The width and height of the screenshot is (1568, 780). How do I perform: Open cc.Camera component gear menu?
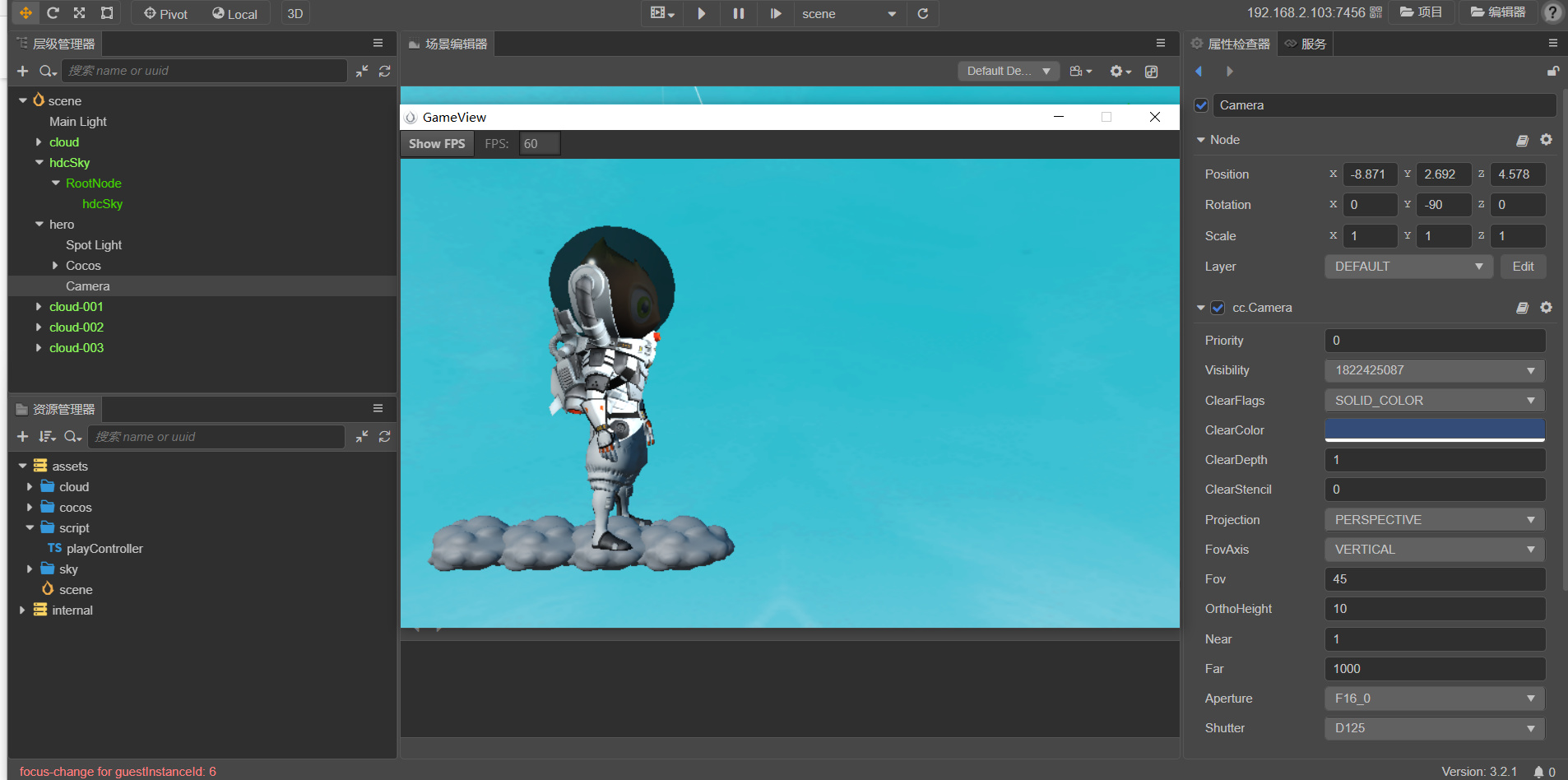pos(1546,308)
